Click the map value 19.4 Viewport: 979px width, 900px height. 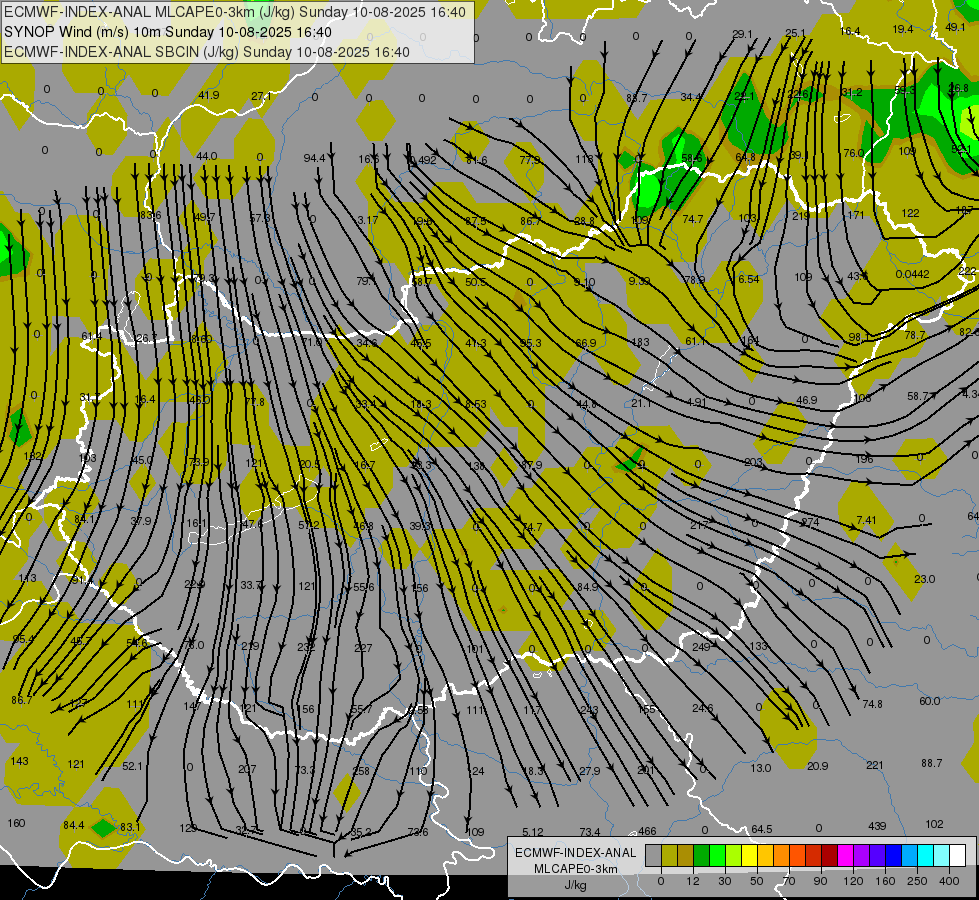tap(903, 29)
